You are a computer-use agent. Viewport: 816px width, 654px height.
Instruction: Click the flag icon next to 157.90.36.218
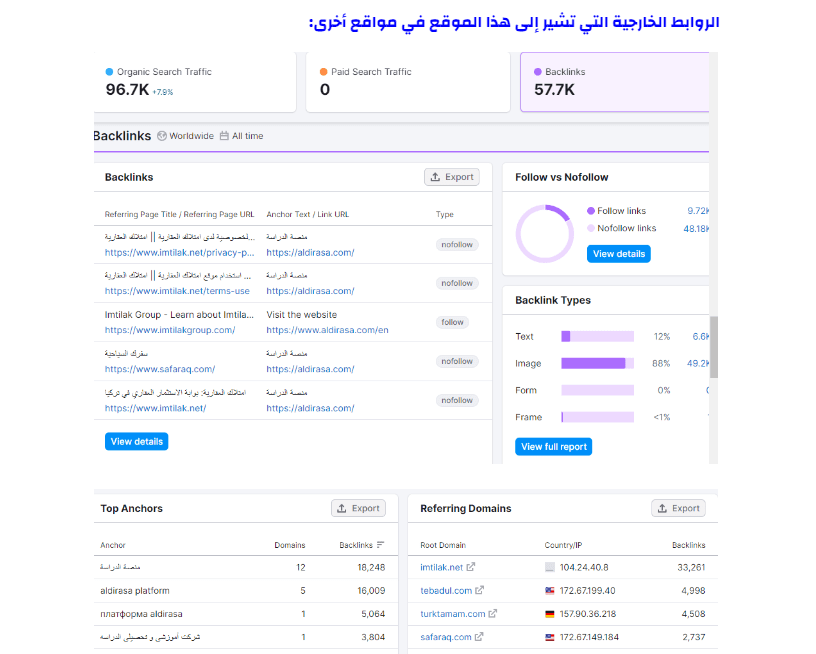550,614
